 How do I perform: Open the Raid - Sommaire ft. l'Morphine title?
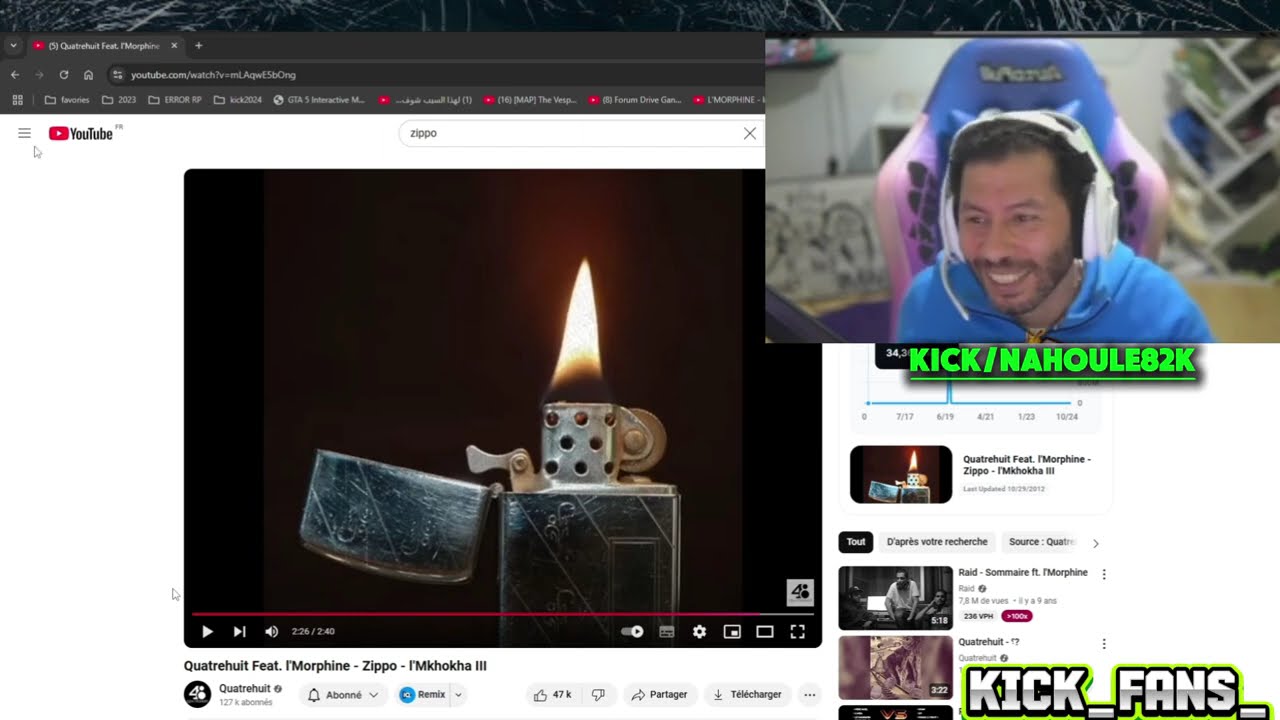click(1023, 573)
